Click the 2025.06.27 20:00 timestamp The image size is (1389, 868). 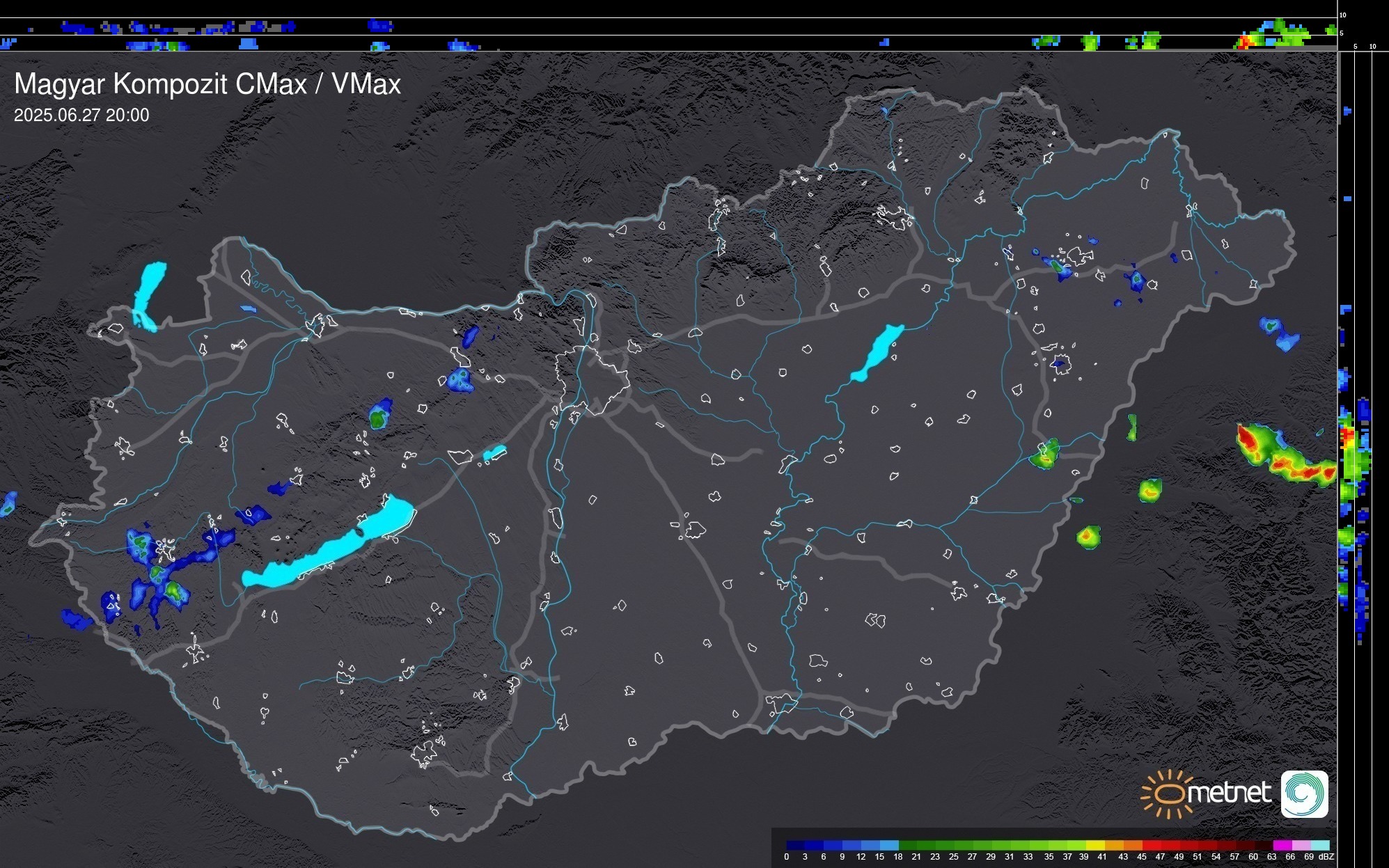click(x=81, y=116)
